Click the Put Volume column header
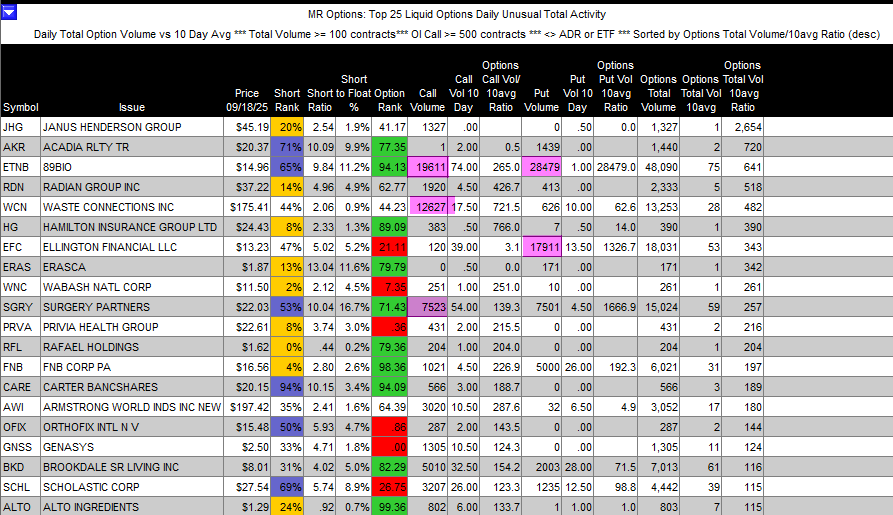Viewport: 893px width, 515px height. click(x=541, y=100)
